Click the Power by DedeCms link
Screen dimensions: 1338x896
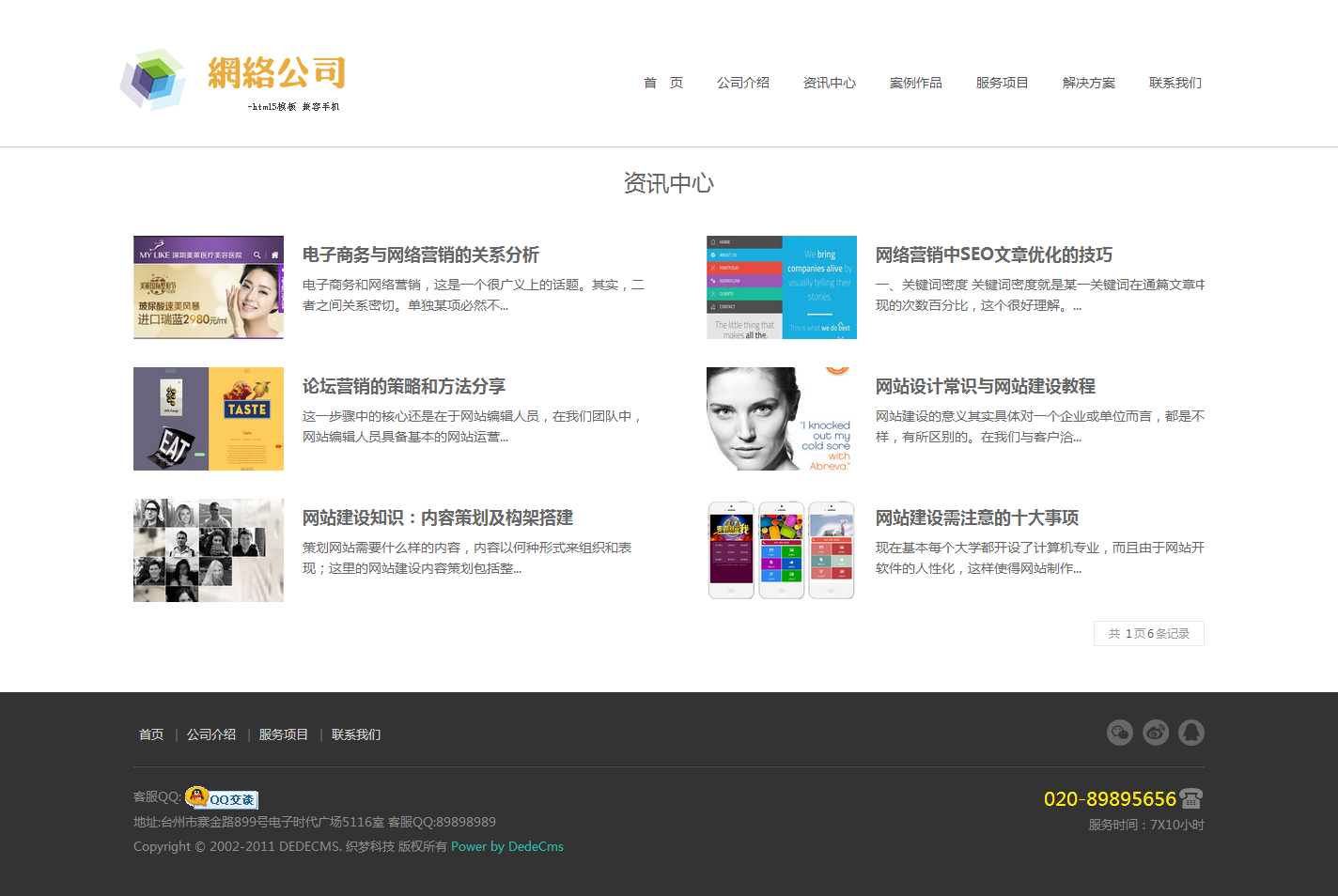point(506,846)
